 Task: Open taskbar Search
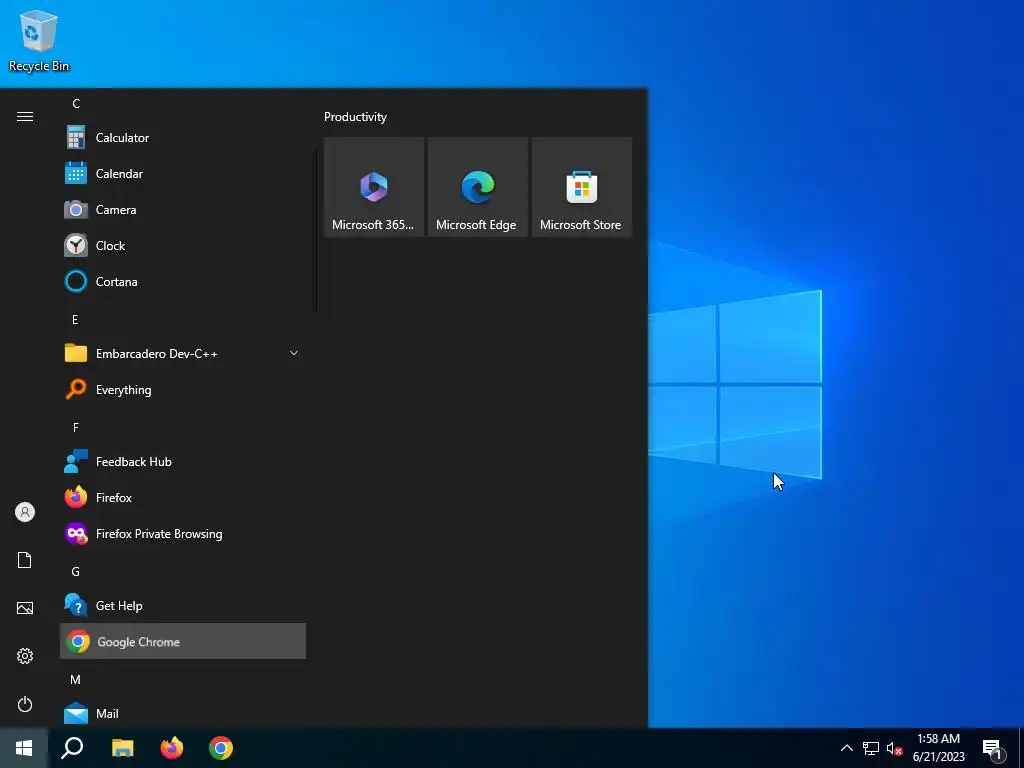(72, 748)
